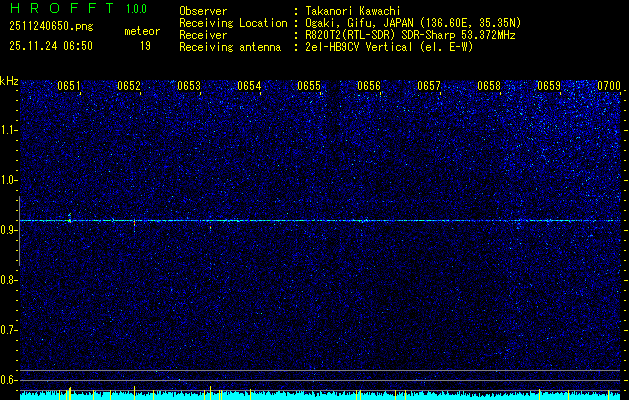Select observer name Takanori Kawachi
The image size is (629, 400).
[x=353, y=11]
